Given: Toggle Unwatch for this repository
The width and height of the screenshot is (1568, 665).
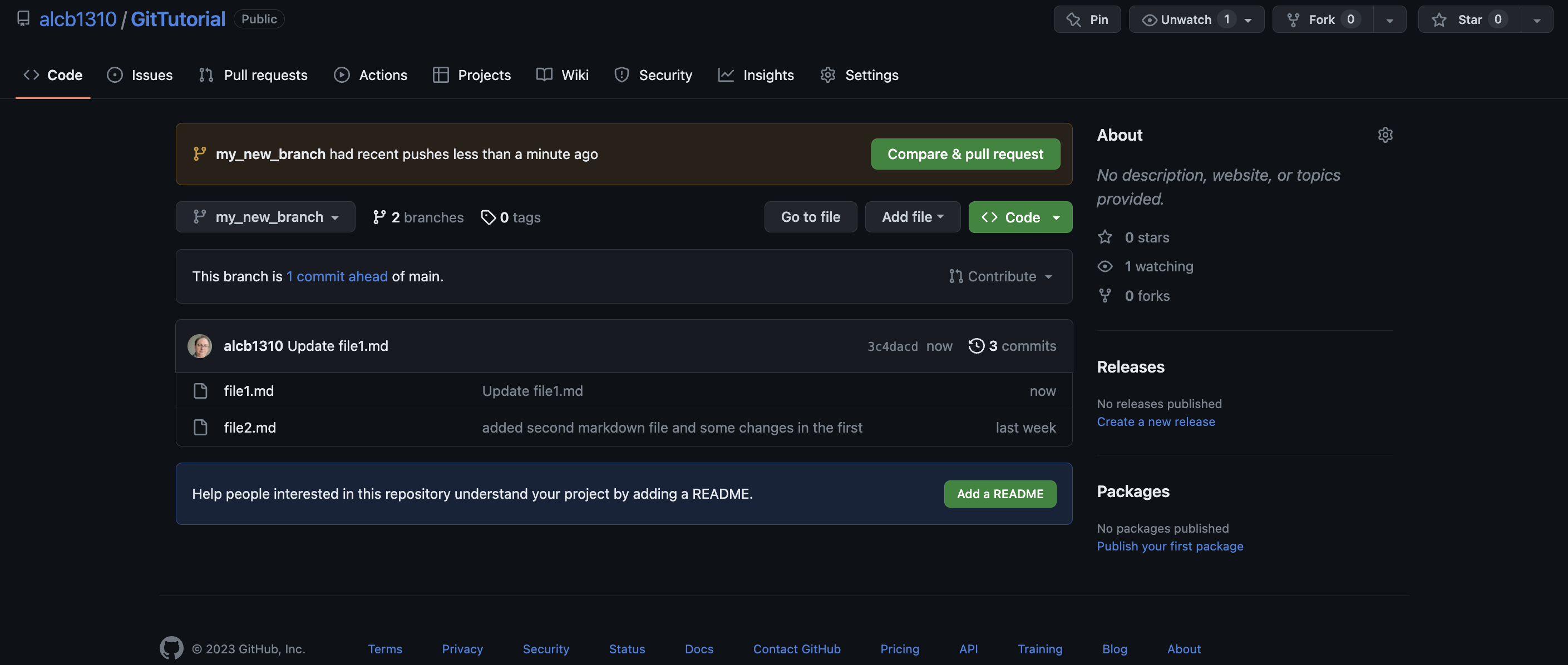Looking at the screenshot, I should tap(1185, 19).
